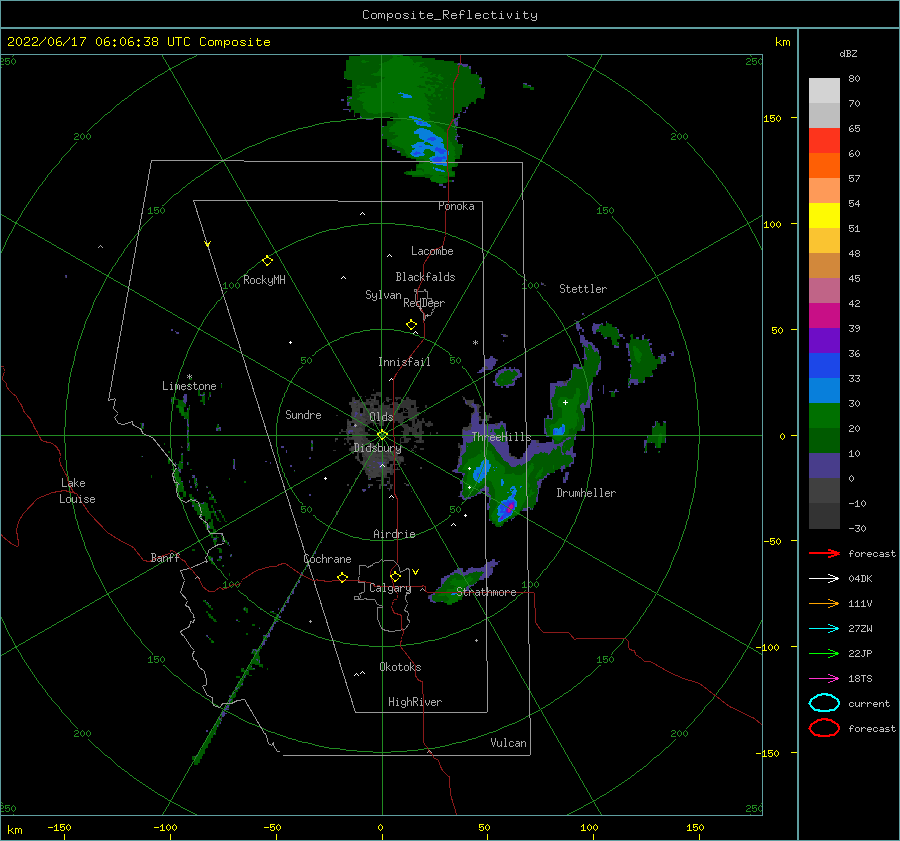The height and width of the screenshot is (841, 900).
Task: Click the Composite_Reflectivity title
Action: [450, 15]
